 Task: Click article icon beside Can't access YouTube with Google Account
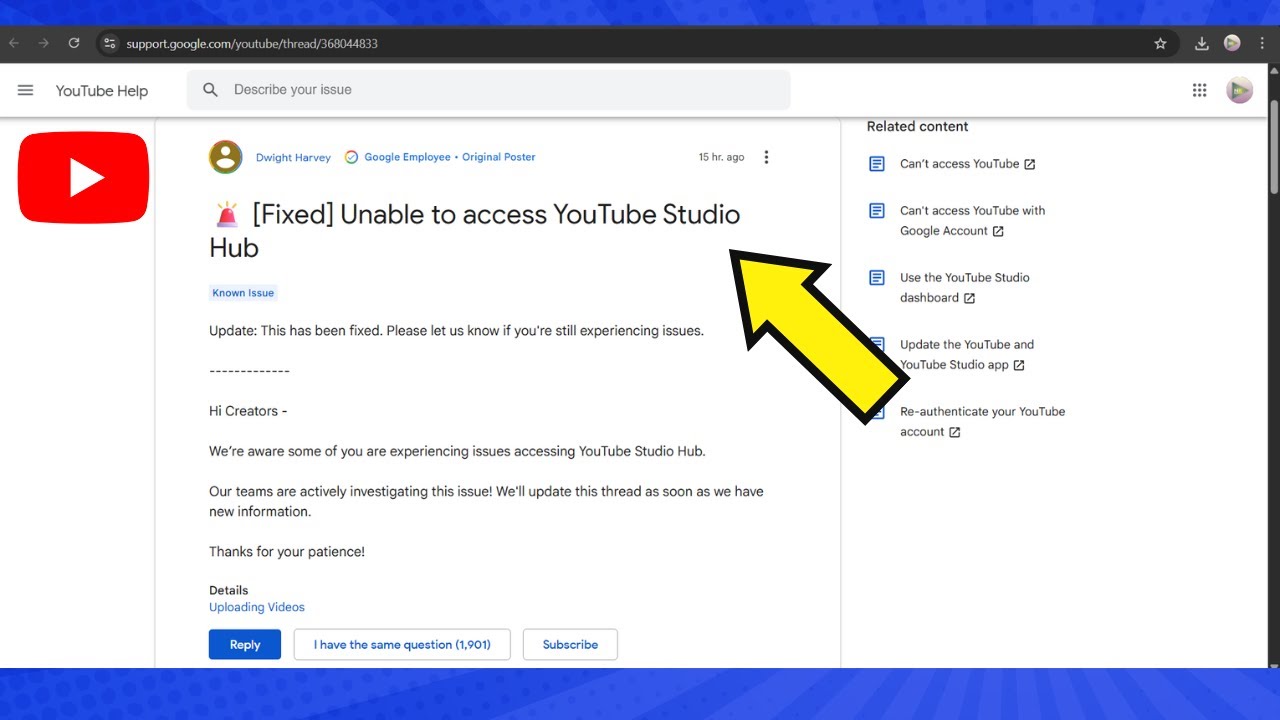[x=877, y=211]
